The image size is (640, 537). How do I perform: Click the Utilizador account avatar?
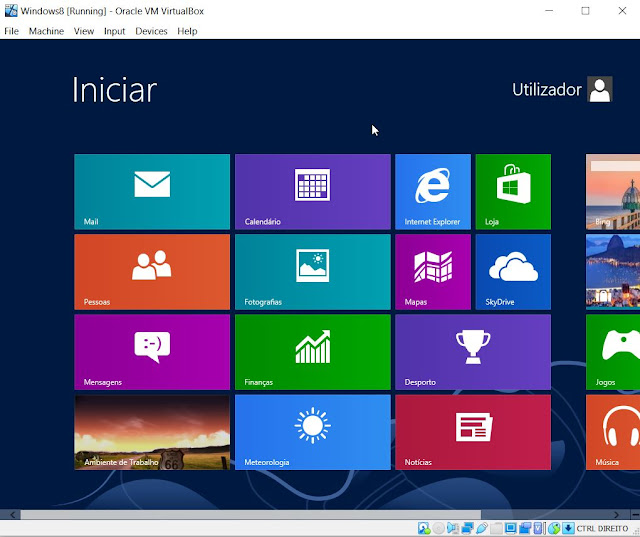600,89
